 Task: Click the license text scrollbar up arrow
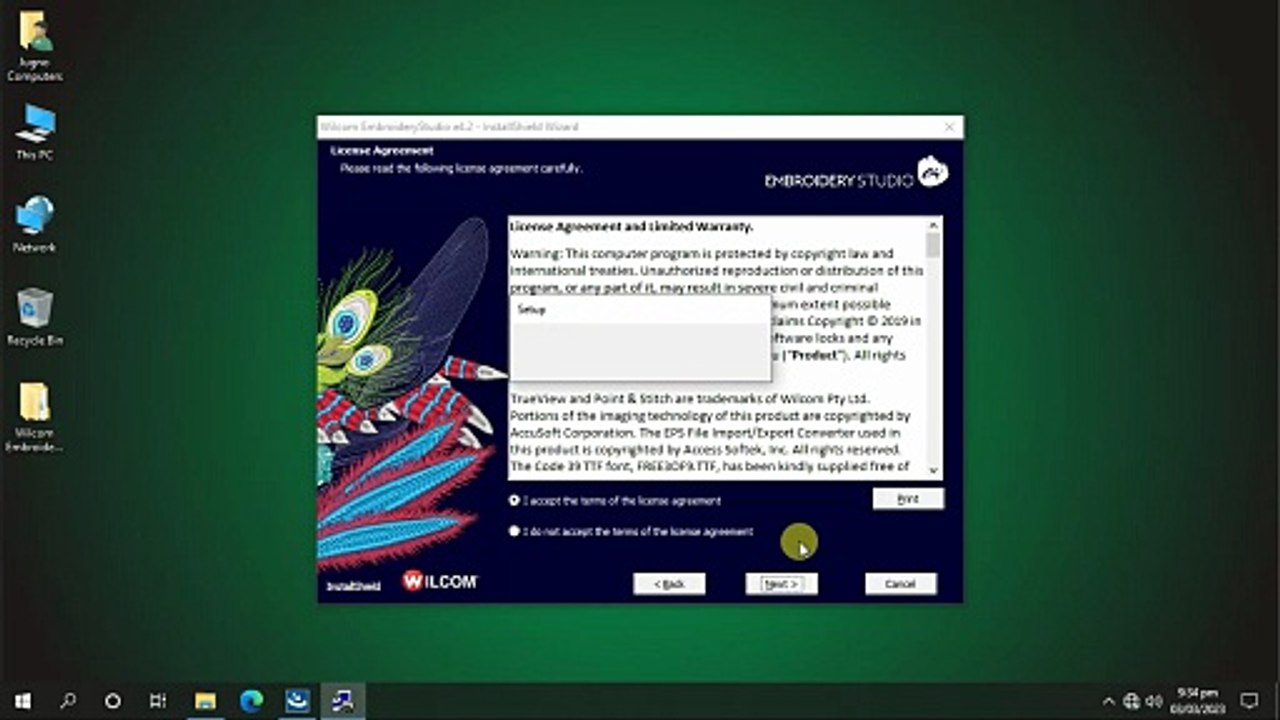point(934,225)
